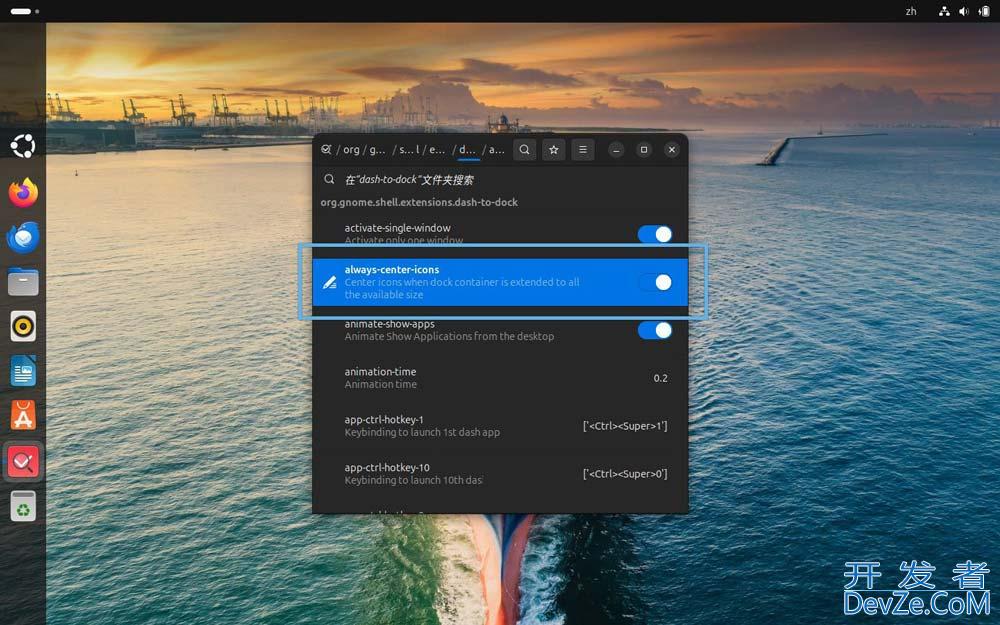Click the ['<Ctrl><Super>0'] value

(x=625, y=474)
